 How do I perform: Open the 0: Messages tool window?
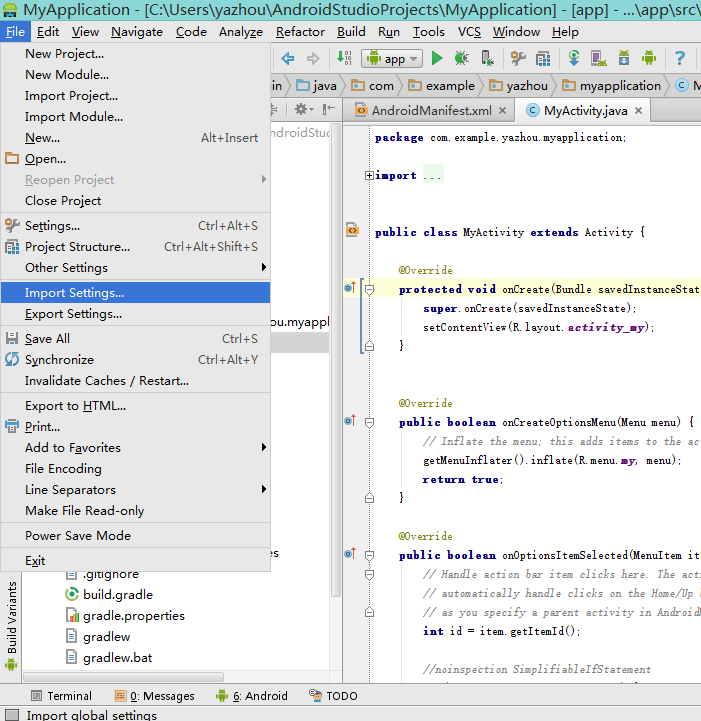pyautogui.click(x=154, y=696)
